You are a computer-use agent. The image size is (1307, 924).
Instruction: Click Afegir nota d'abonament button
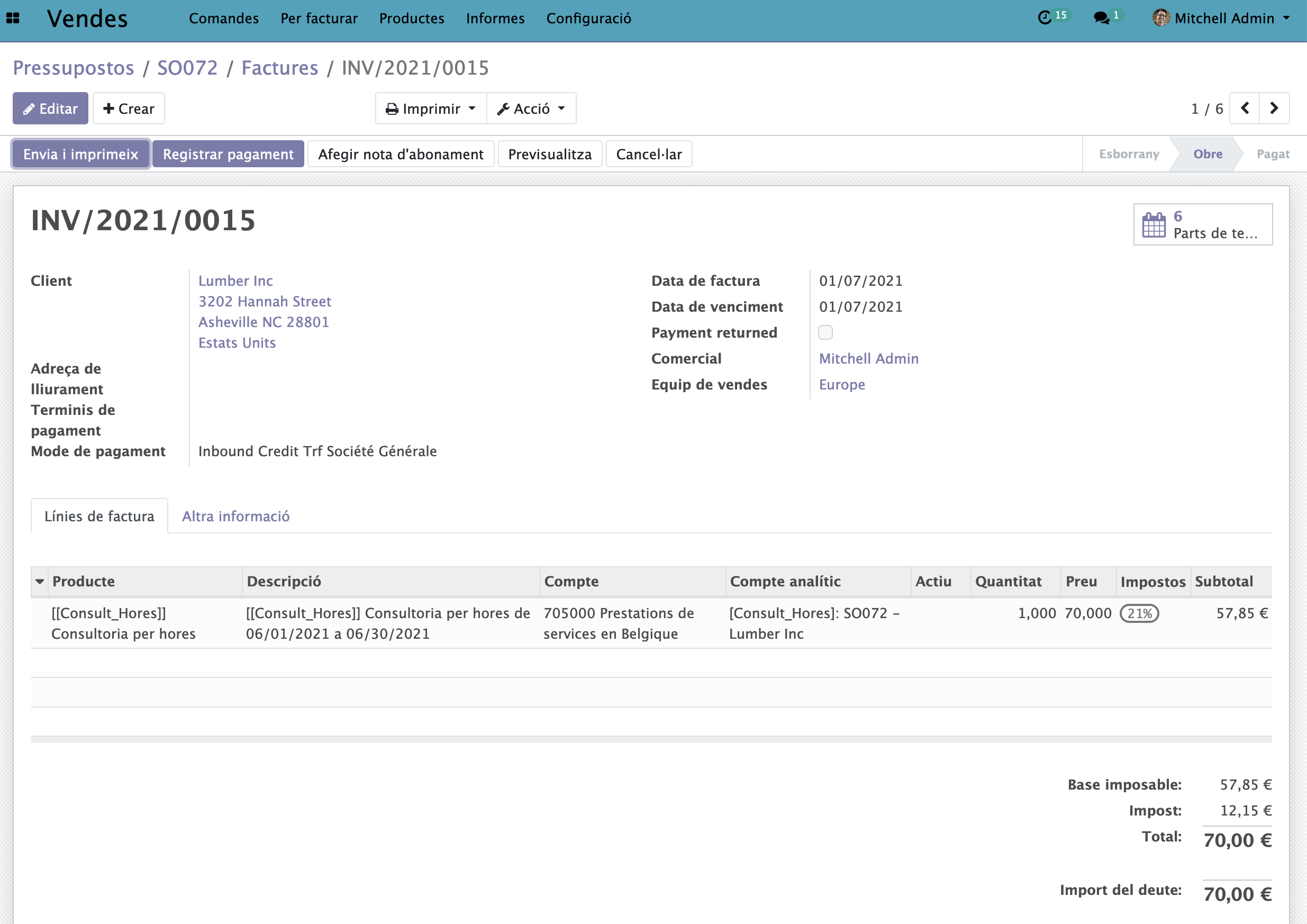(401, 155)
